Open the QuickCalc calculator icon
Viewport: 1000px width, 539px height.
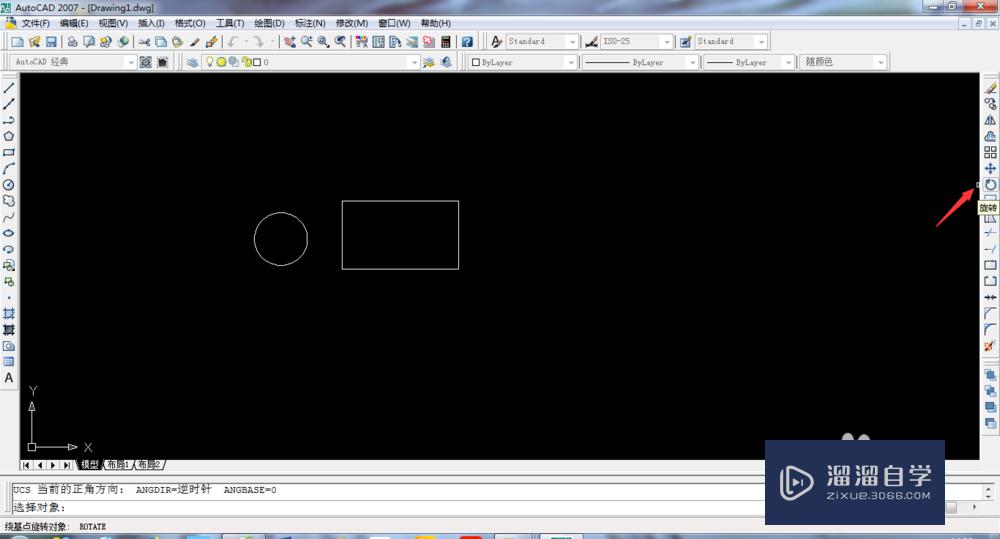tap(446, 41)
